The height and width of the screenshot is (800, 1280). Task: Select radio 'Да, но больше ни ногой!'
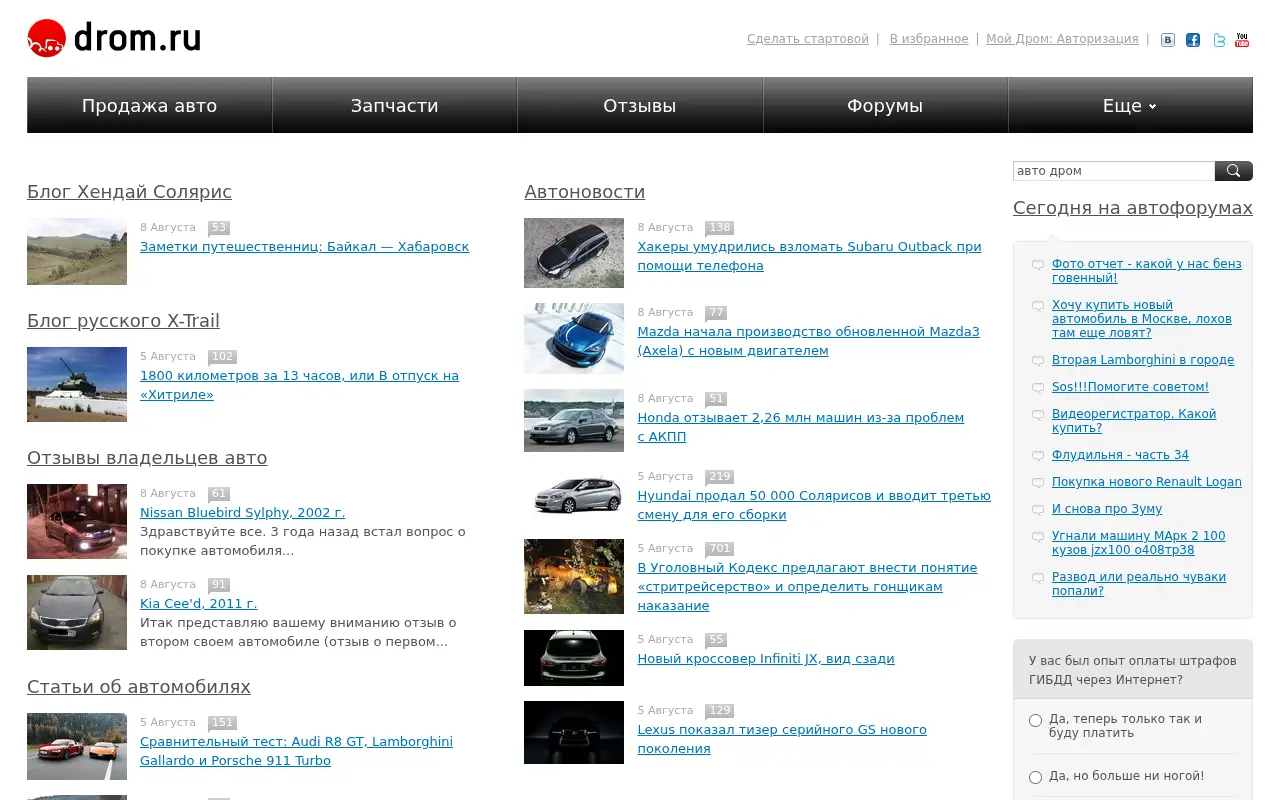click(1035, 777)
